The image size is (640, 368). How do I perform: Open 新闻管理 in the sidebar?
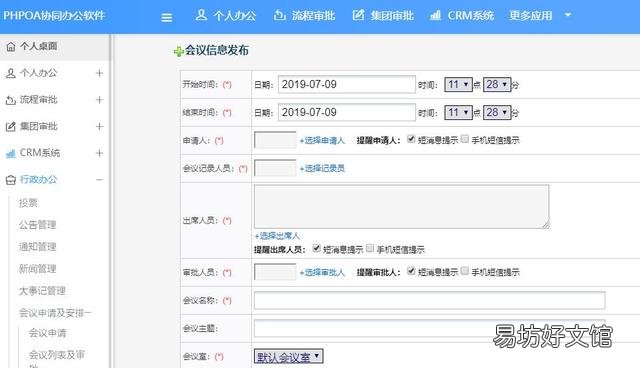[38, 269]
